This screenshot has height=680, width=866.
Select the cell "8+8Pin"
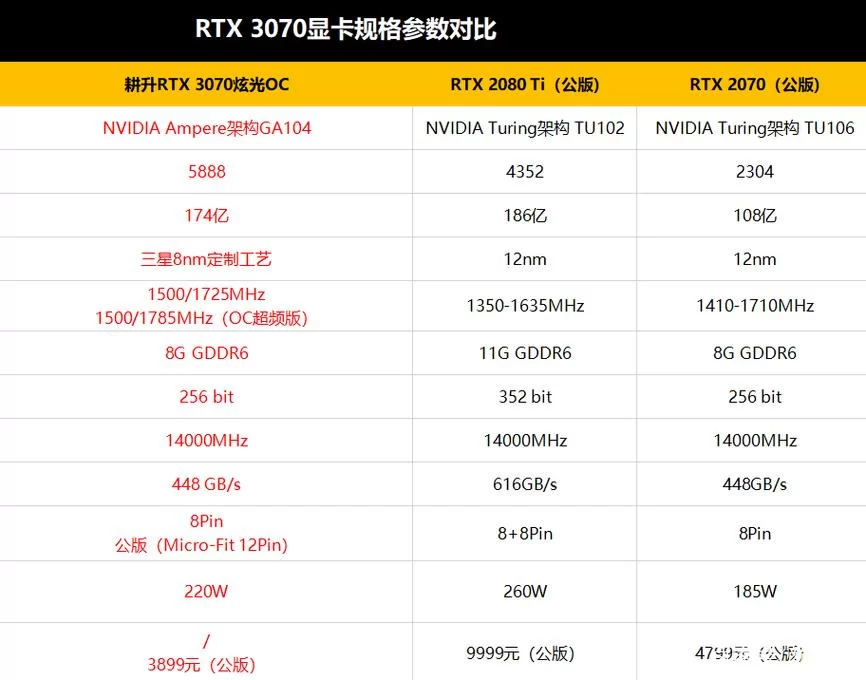[x=525, y=534]
